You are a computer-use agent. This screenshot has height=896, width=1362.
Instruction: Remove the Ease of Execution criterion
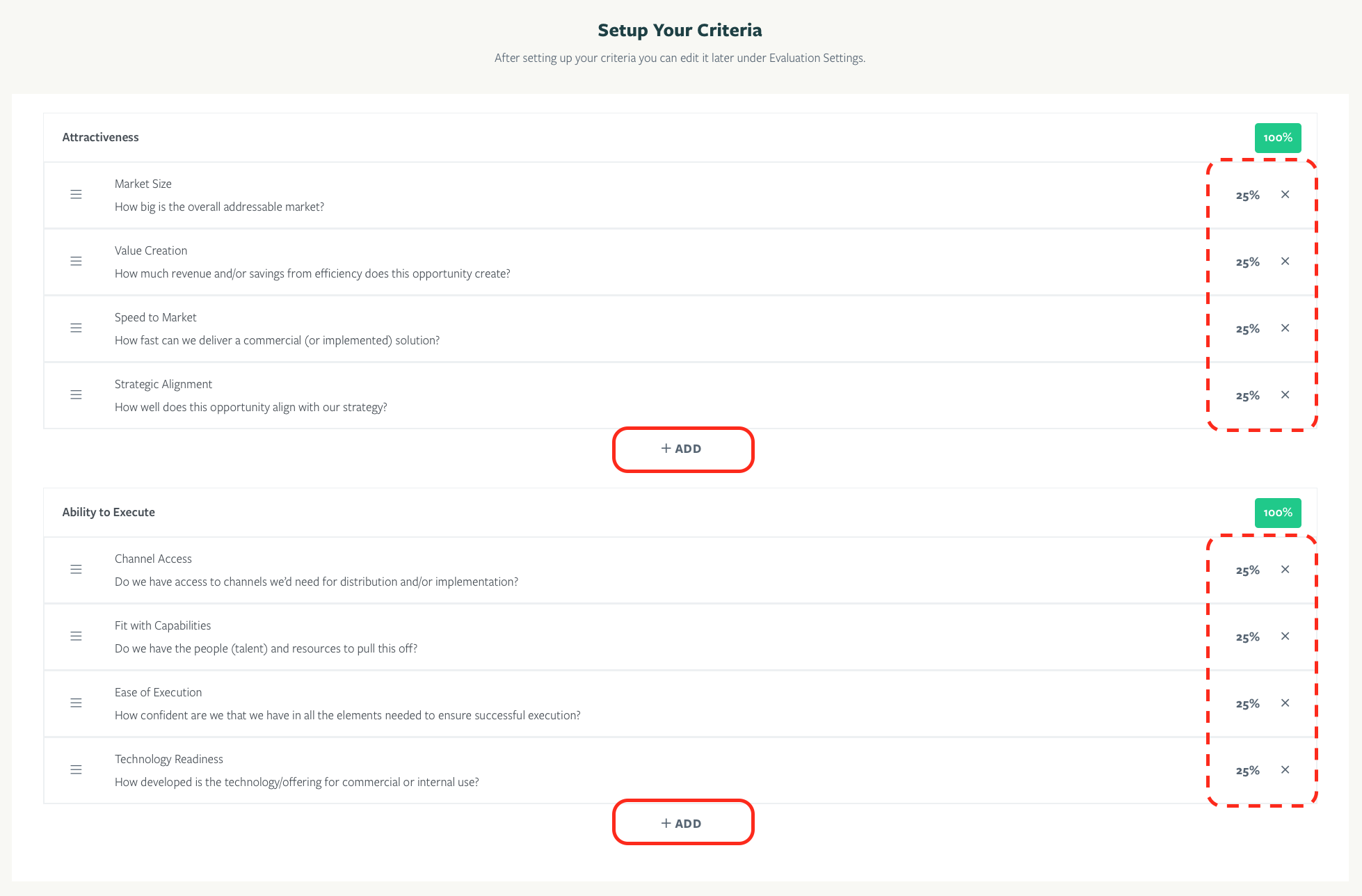[x=1285, y=703]
